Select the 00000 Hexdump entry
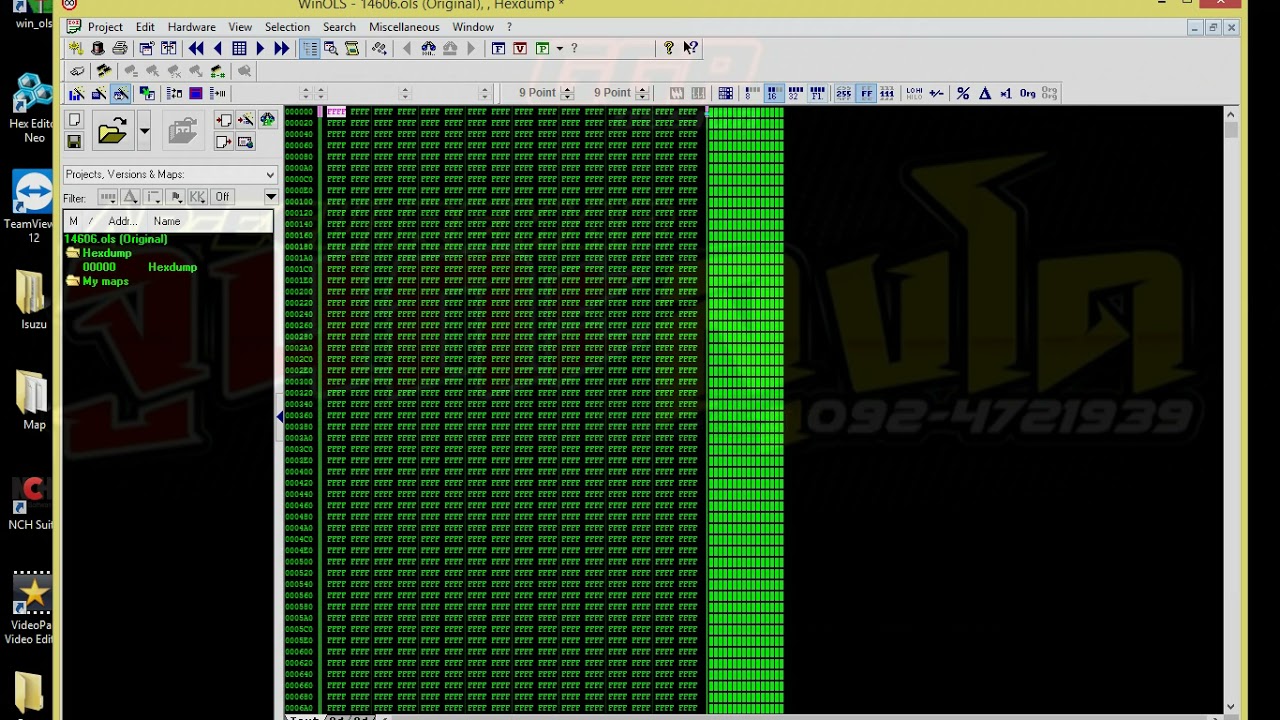The width and height of the screenshot is (1280, 720). tap(140, 267)
